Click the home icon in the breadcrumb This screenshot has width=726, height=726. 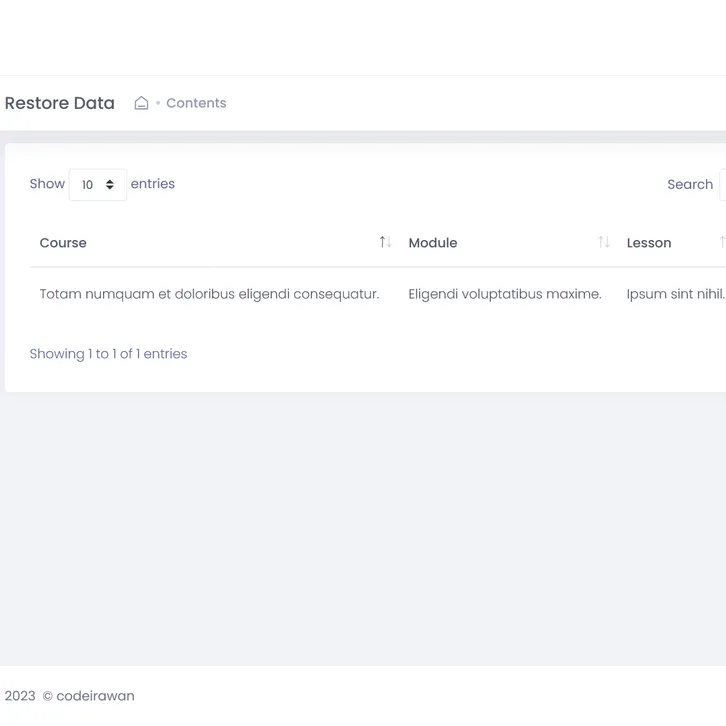pyautogui.click(x=141, y=103)
